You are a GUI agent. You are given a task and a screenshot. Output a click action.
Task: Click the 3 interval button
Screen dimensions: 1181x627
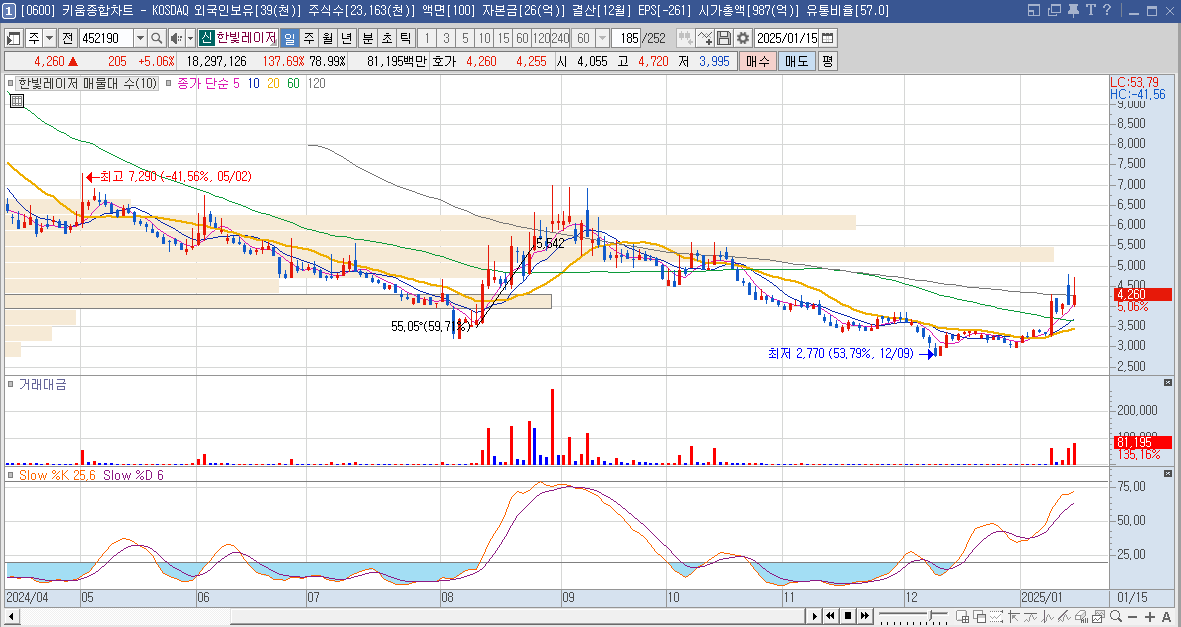click(446, 38)
